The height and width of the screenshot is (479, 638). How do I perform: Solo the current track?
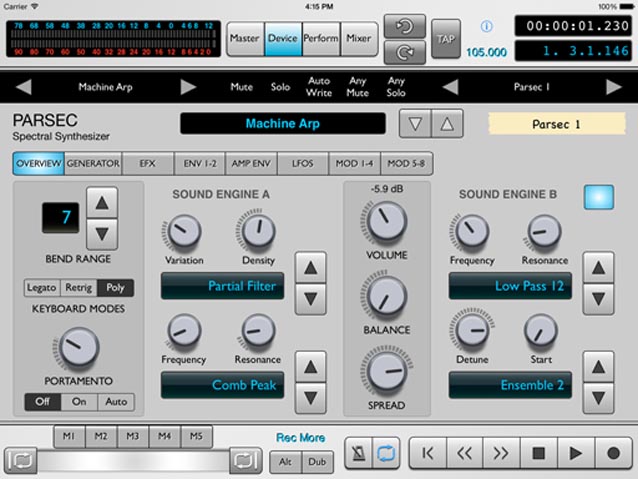(x=280, y=87)
